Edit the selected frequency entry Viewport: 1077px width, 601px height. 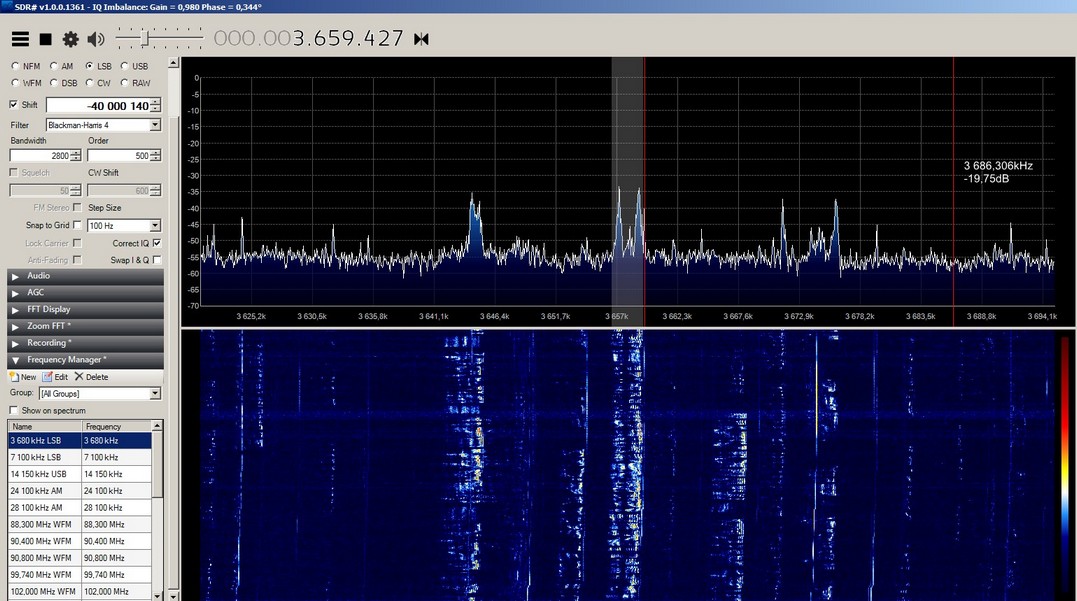(x=55, y=377)
